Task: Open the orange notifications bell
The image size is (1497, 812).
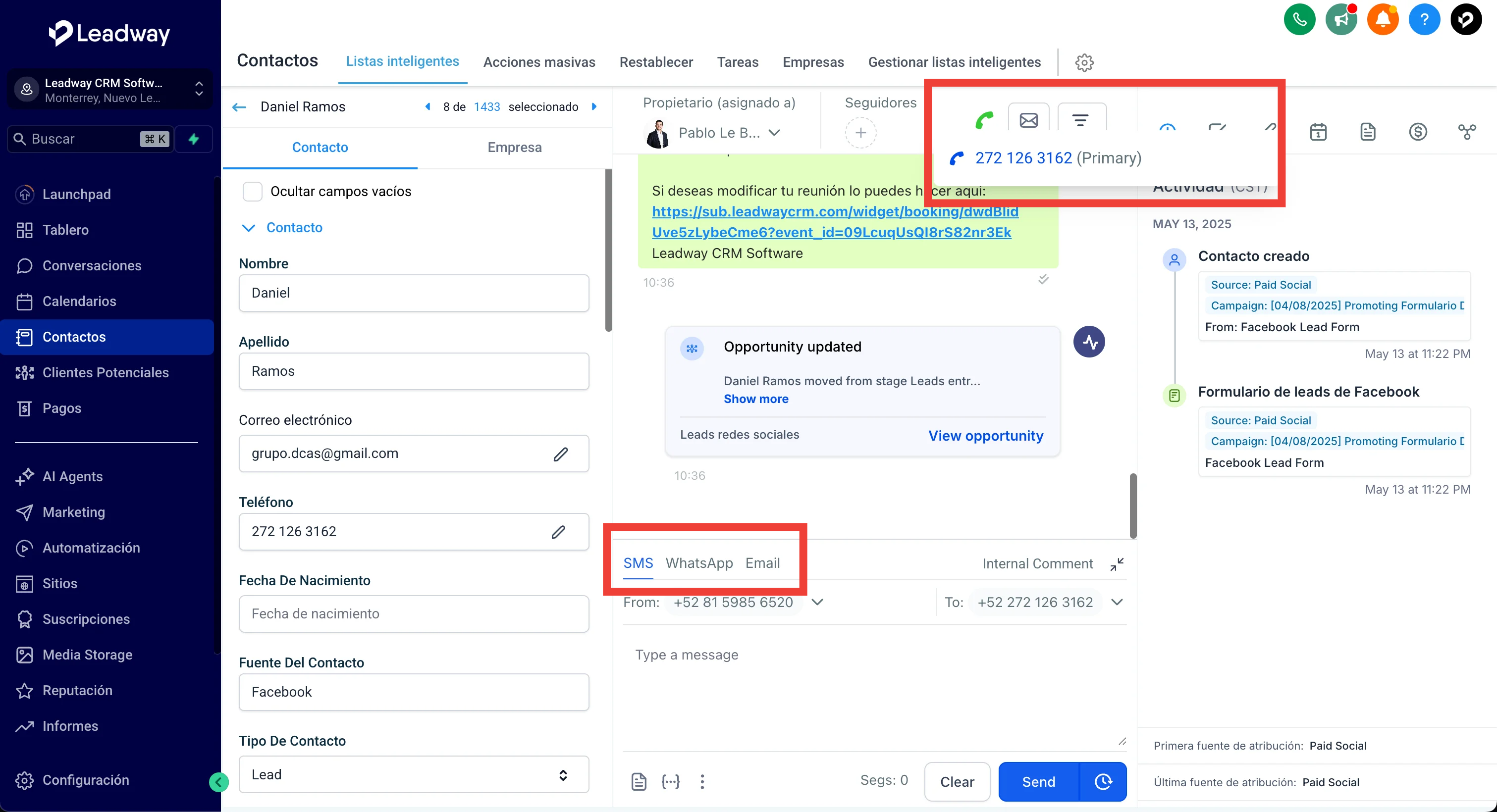Action: pos(1383,20)
